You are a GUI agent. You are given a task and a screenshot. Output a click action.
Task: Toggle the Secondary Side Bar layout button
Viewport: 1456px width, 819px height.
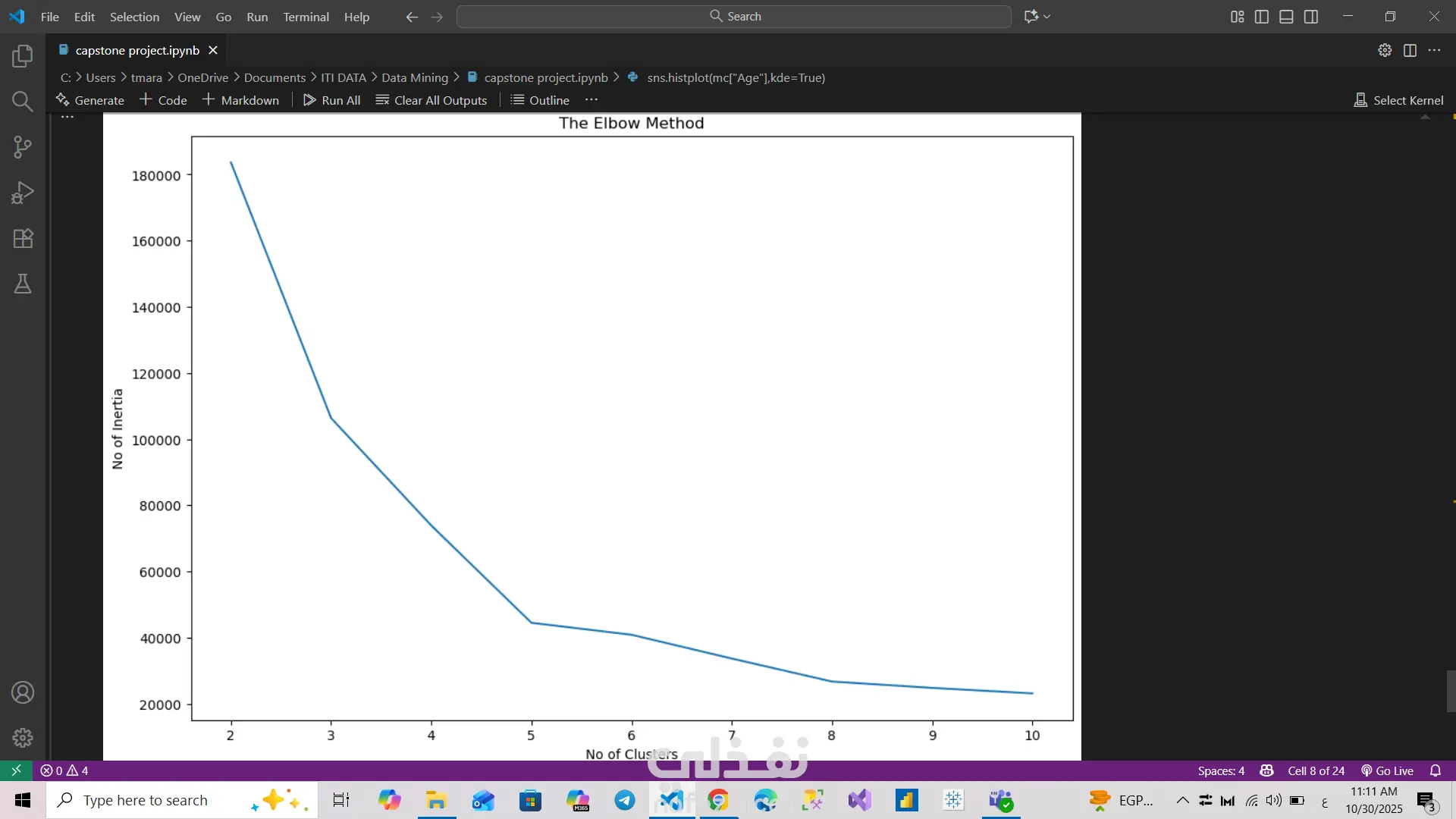coord(1311,17)
